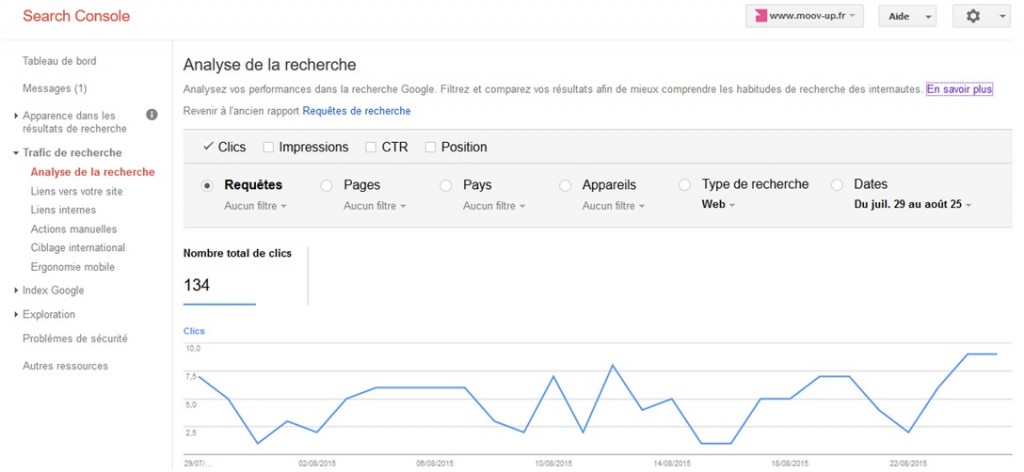Screen dimensions: 1024x472
Task: Follow the En savoir plus link
Action: coord(959,89)
